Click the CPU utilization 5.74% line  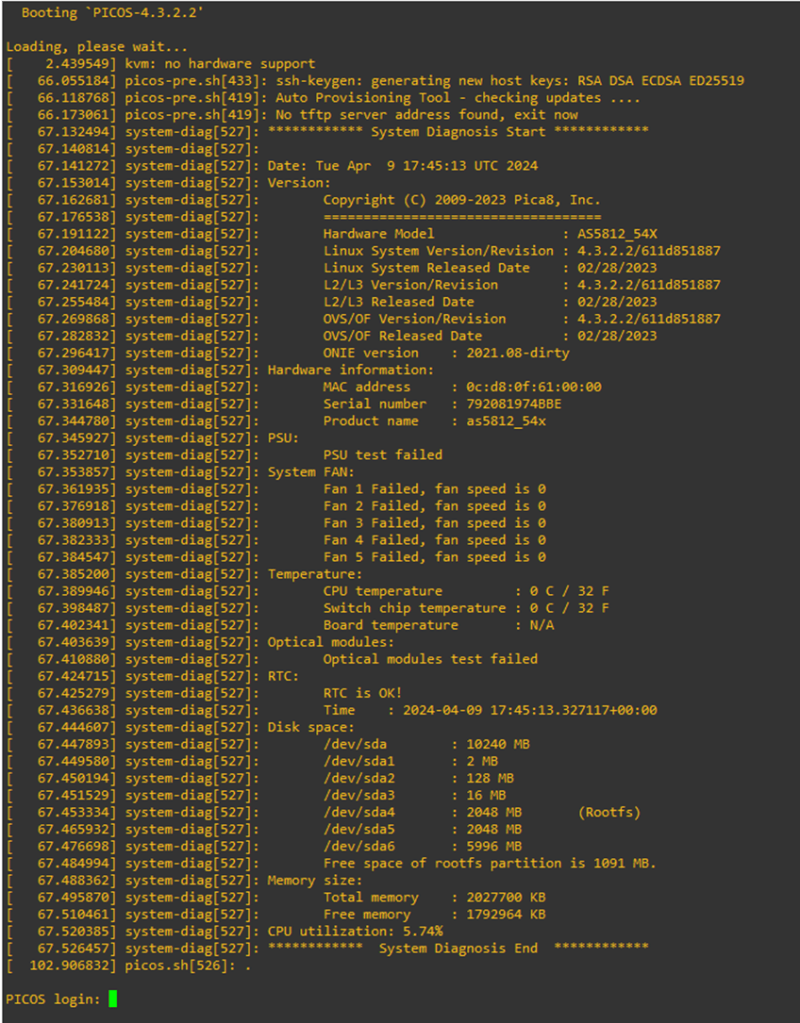pyautogui.click(x=355, y=930)
